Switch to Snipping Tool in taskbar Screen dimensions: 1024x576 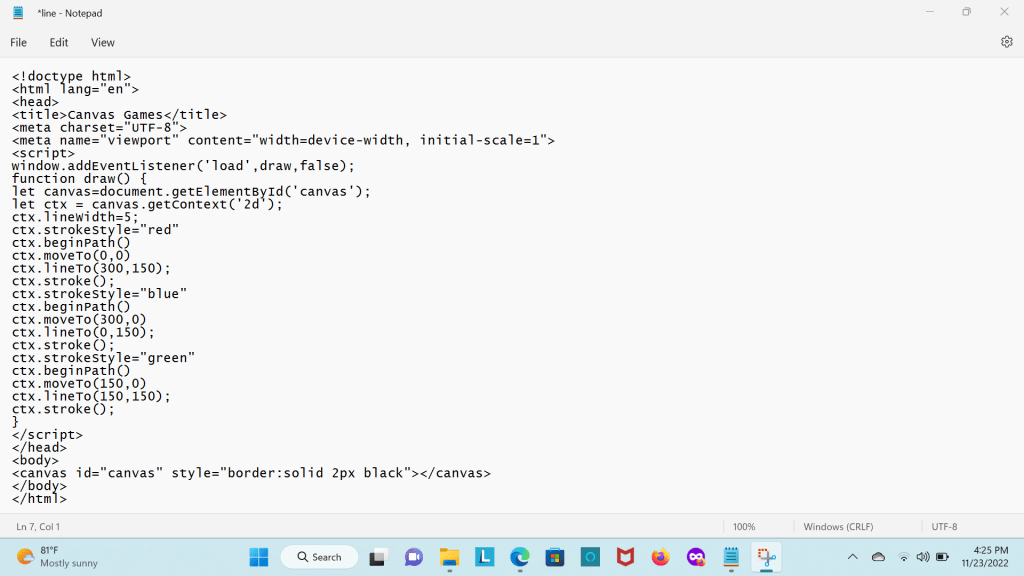[x=766, y=557]
